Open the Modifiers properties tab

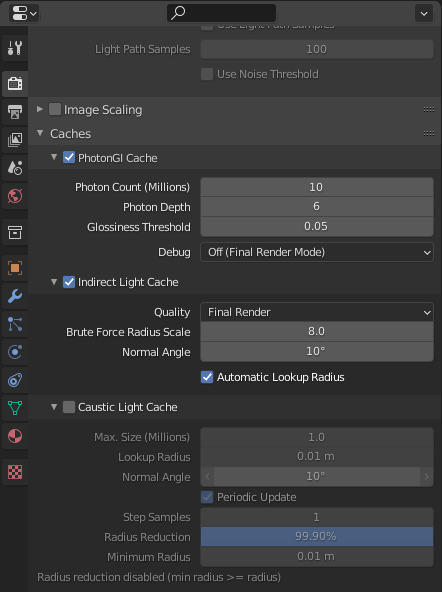tap(15, 296)
